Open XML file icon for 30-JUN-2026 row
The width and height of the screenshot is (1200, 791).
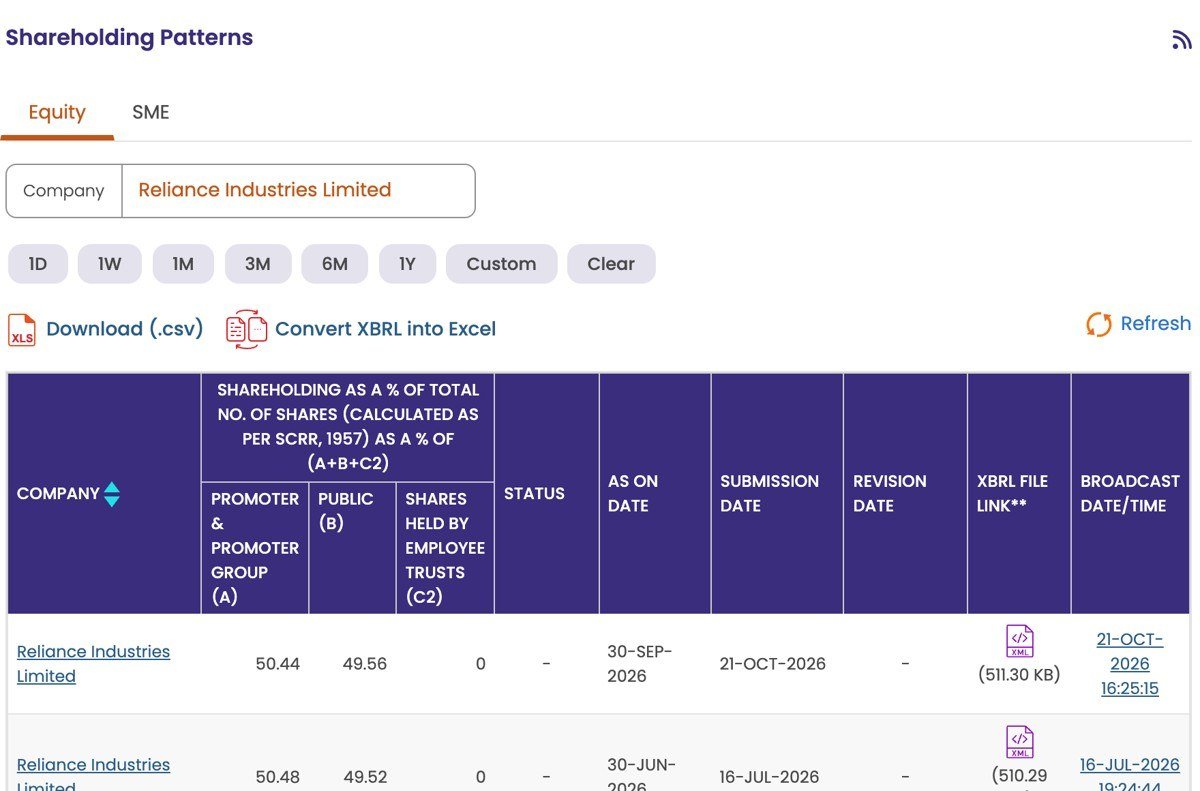click(x=1020, y=742)
